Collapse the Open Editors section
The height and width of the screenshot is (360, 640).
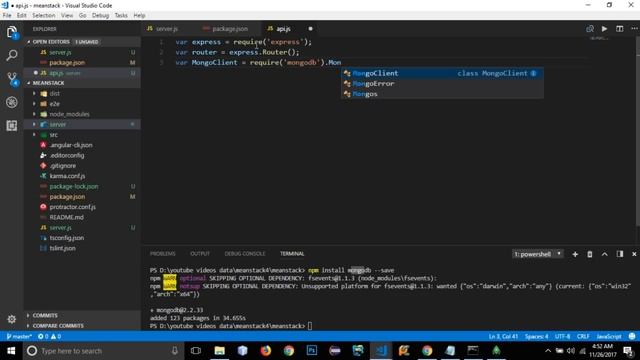tap(29, 42)
